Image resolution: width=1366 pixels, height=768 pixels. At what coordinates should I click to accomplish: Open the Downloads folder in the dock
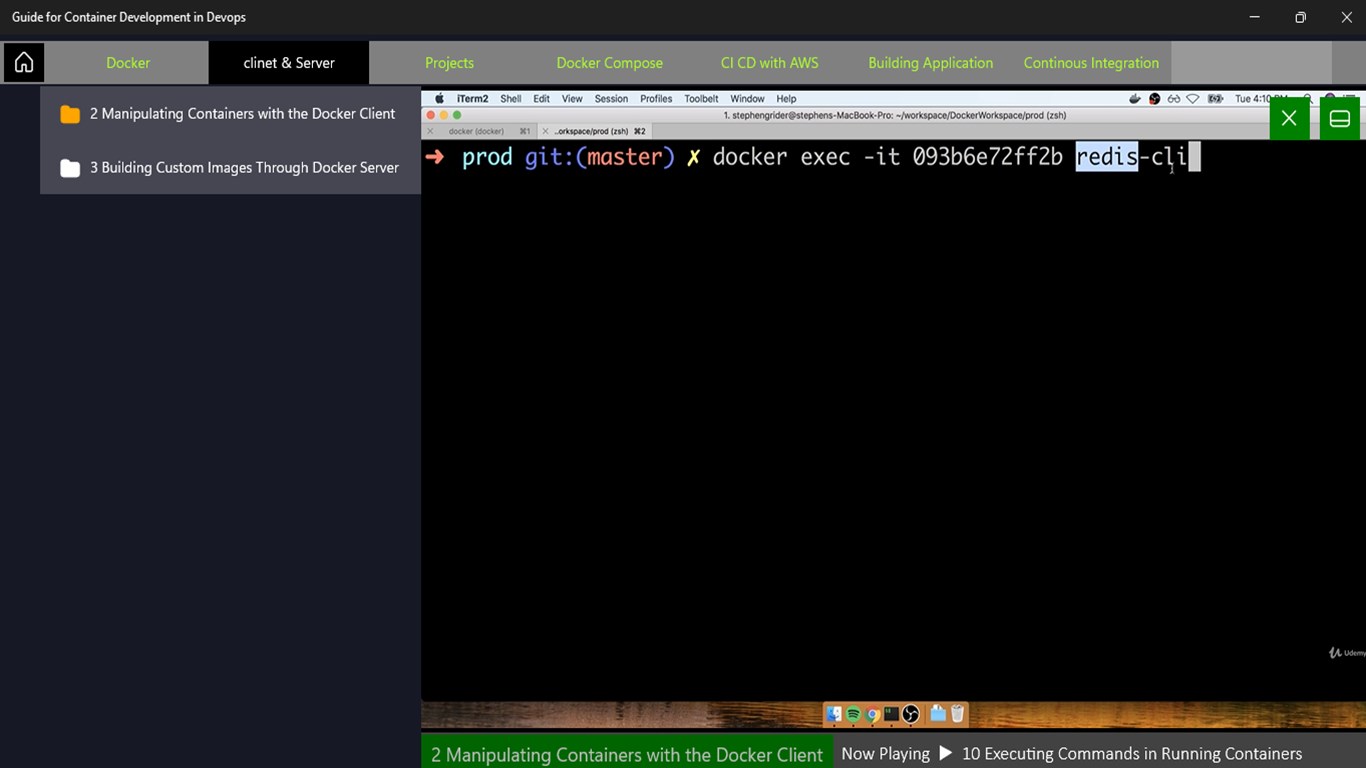click(938, 714)
